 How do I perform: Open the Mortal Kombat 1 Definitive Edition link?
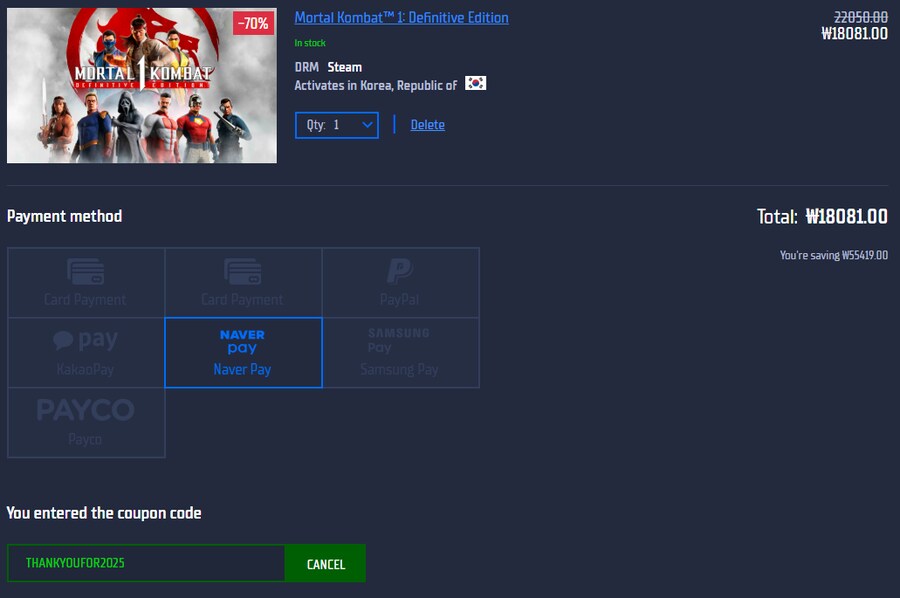(399, 17)
